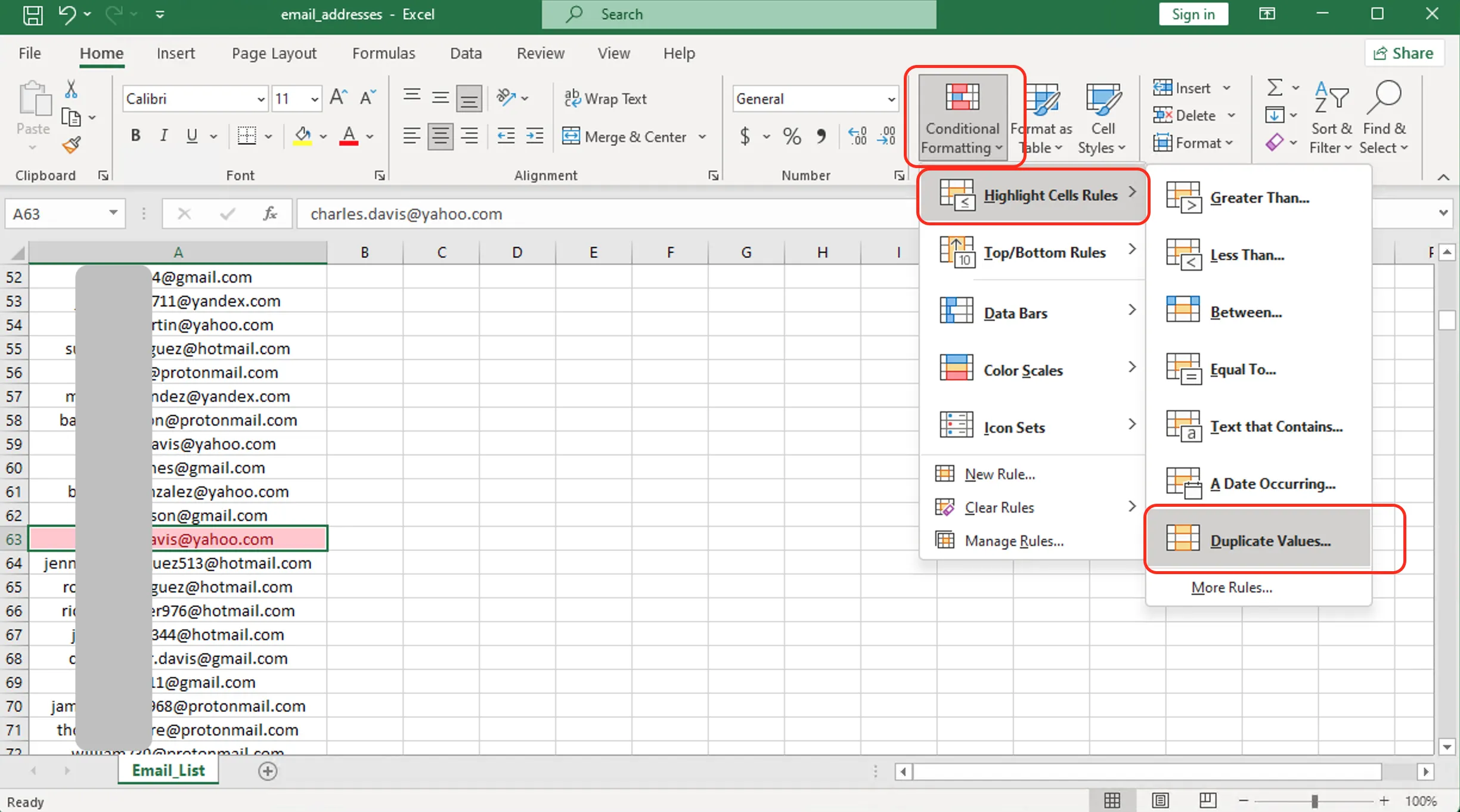This screenshot has height=812, width=1460.
Task: Open Find & Select tools
Action: pos(1385,117)
